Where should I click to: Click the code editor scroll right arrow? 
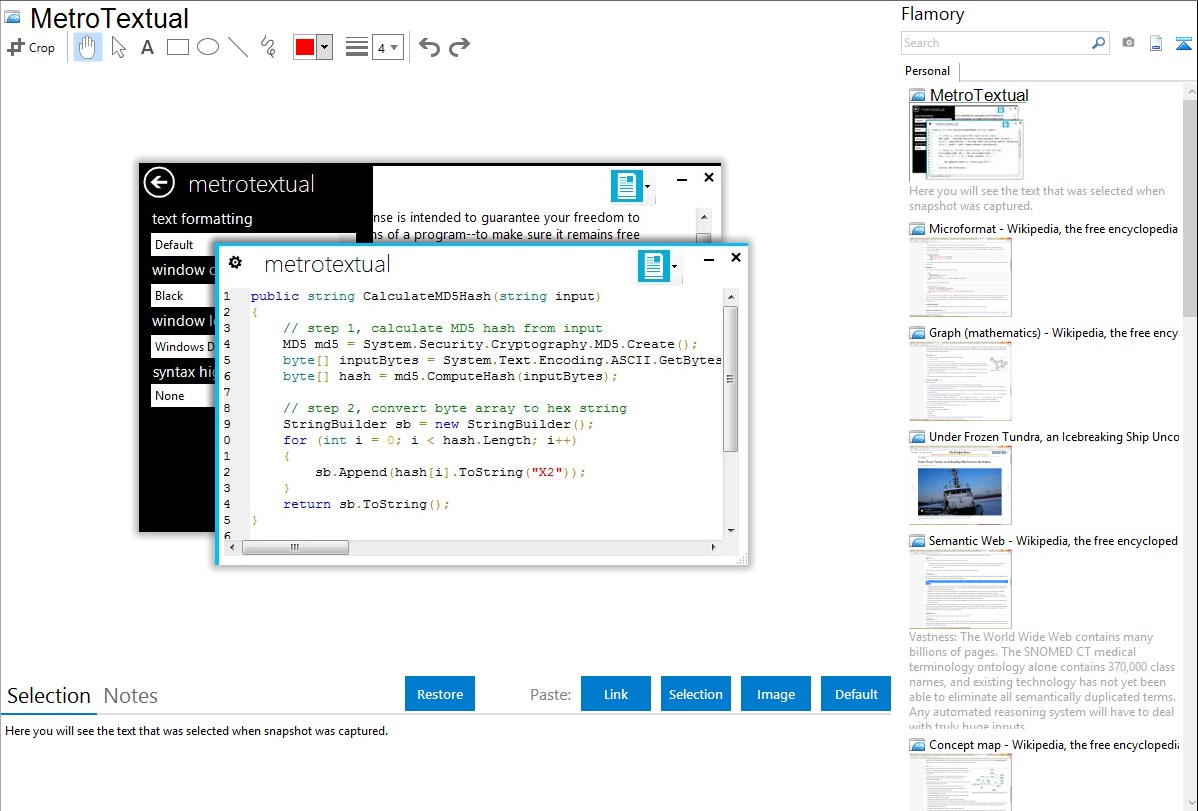[714, 547]
